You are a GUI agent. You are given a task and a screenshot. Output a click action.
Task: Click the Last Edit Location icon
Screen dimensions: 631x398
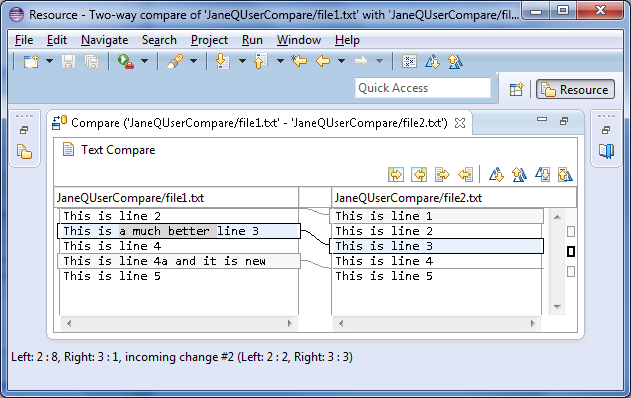(299, 62)
